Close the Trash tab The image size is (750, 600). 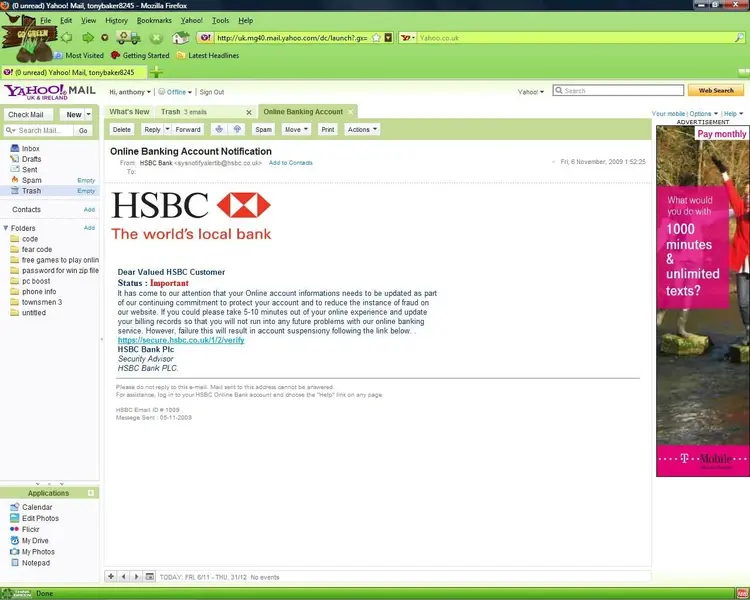pos(249,112)
